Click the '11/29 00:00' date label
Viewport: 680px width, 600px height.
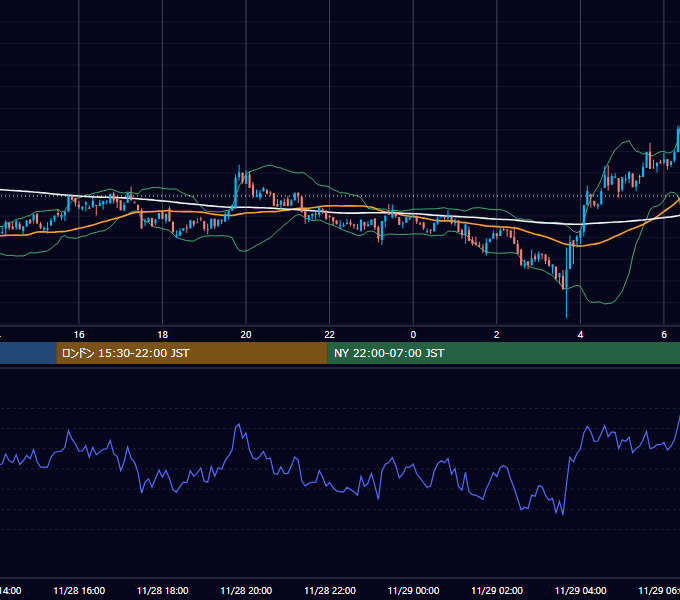coord(413,591)
